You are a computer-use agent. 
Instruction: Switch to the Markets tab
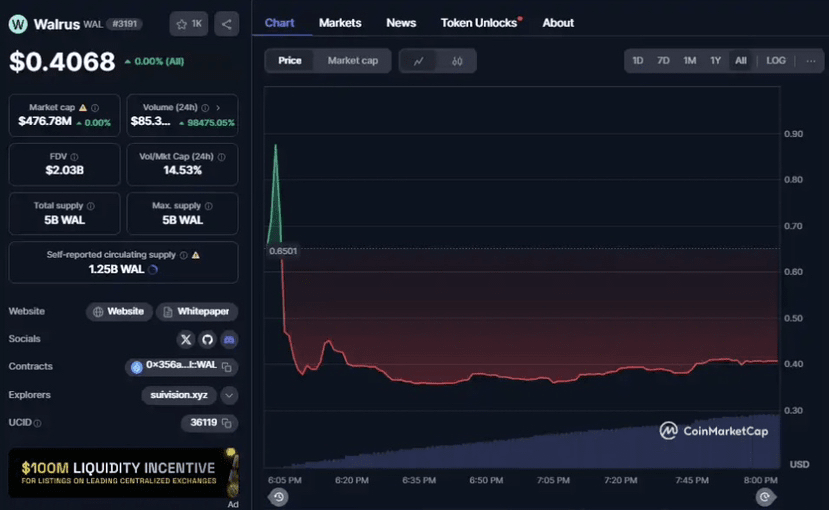point(340,22)
